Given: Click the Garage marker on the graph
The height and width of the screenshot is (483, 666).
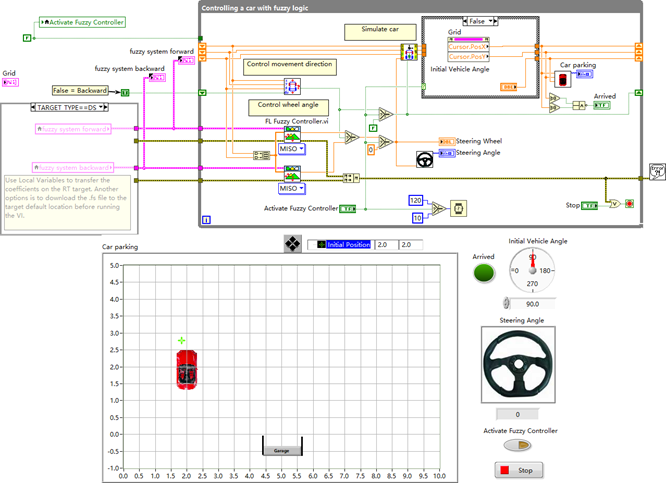Looking at the screenshot, I should pos(282,446).
